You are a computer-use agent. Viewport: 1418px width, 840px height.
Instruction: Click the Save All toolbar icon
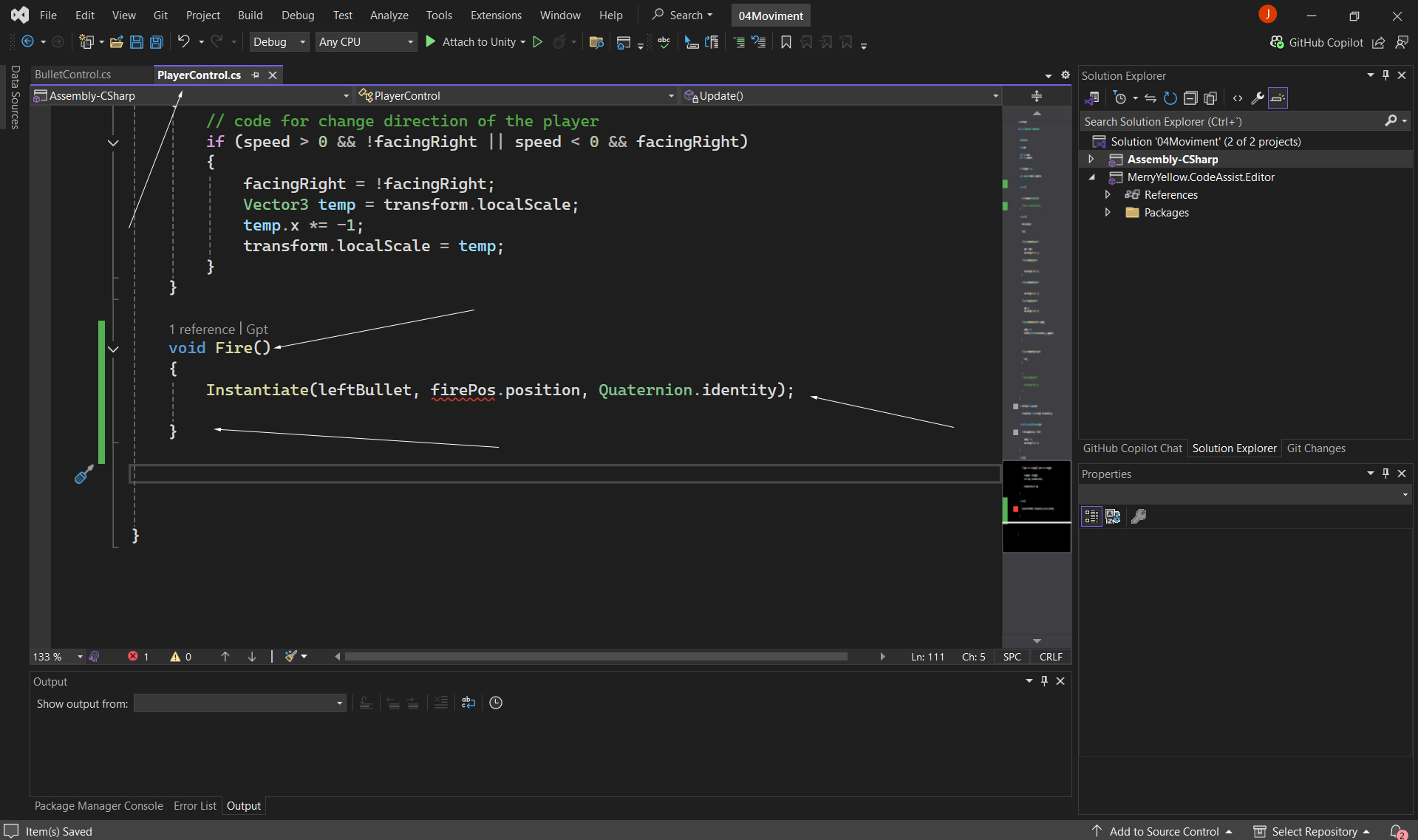tap(157, 42)
